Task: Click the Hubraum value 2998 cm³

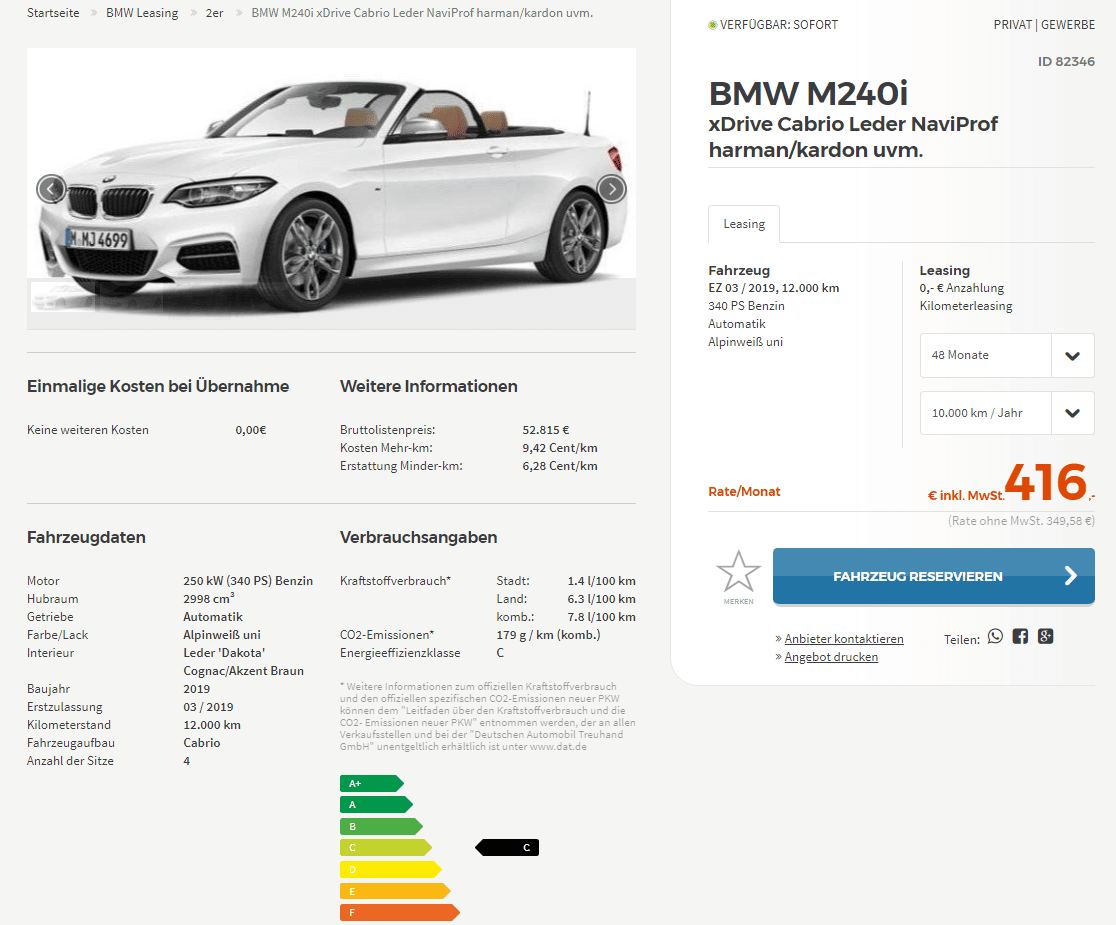Action: coord(209,598)
